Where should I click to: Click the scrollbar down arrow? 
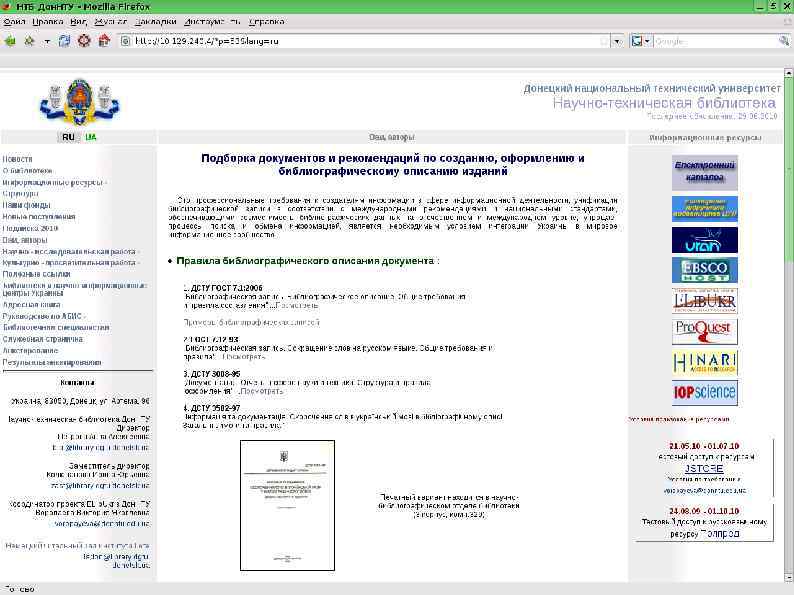[788, 577]
